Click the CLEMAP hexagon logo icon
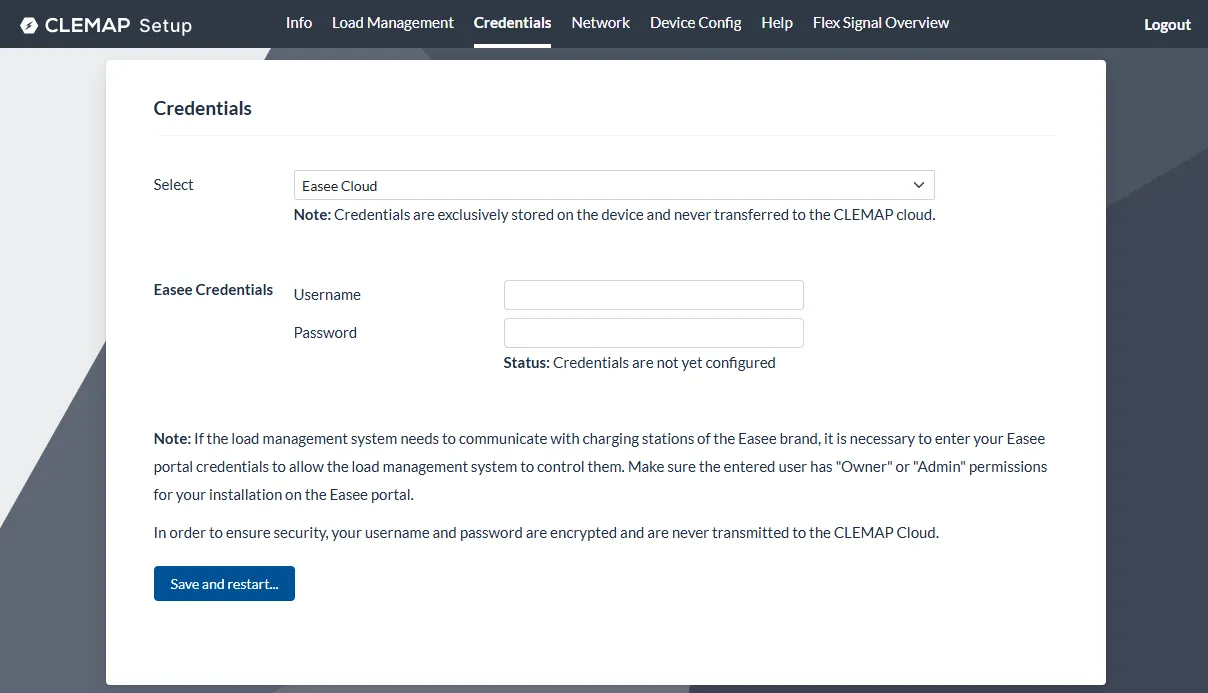The width and height of the screenshot is (1208, 693). 28,25
